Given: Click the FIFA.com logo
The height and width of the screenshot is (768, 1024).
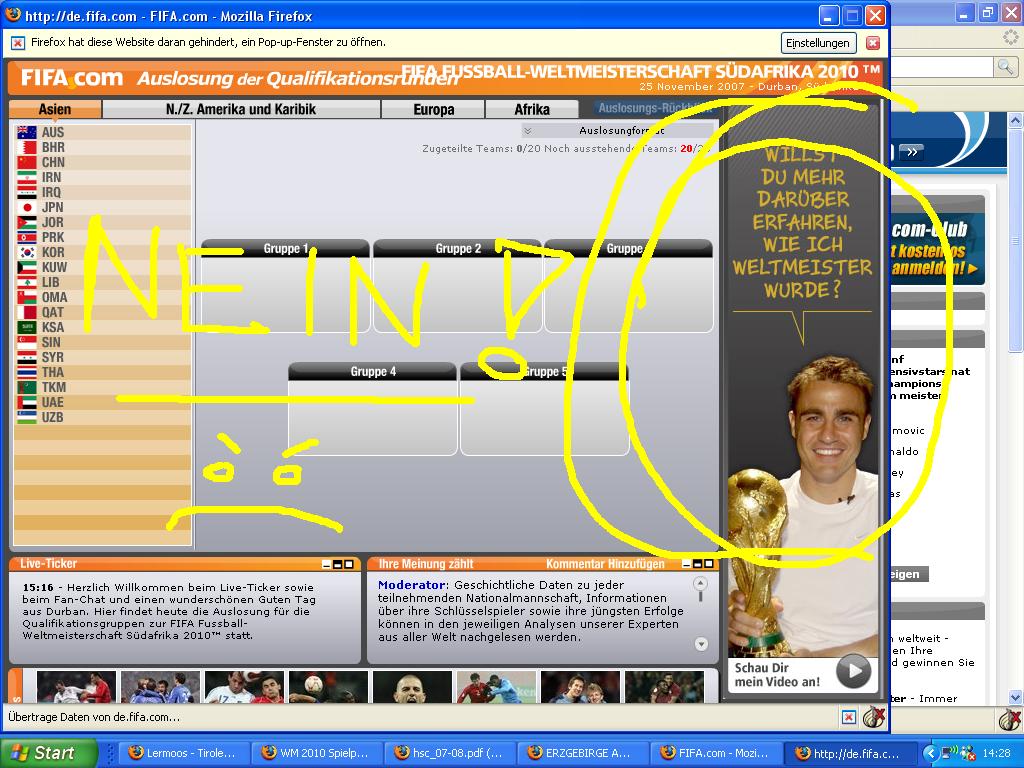Looking at the screenshot, I should click(70, 78).
